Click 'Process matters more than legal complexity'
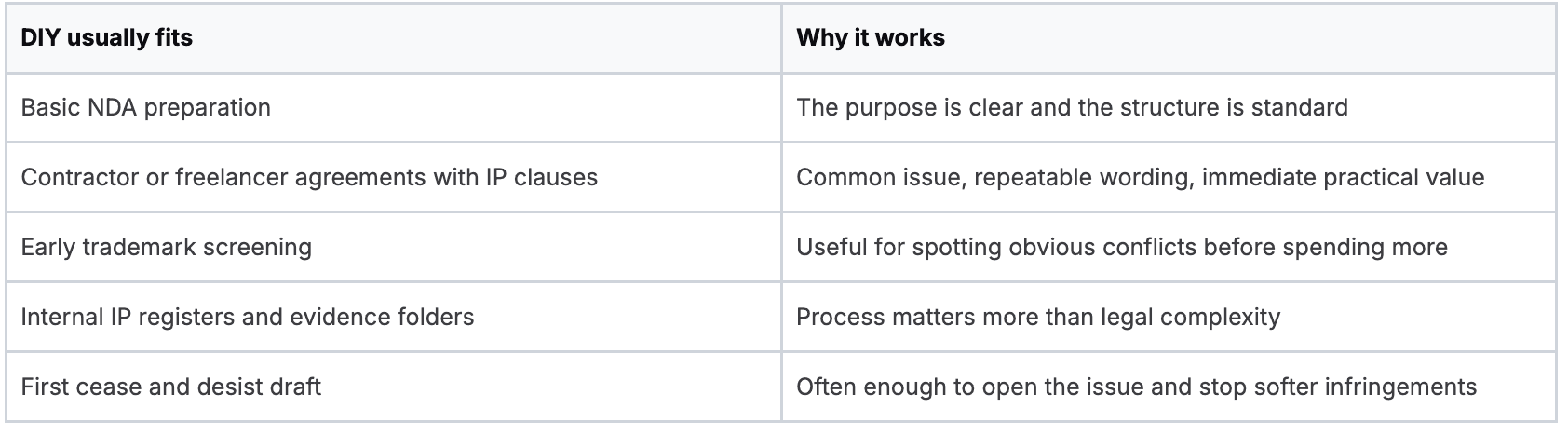This screenshot has width=1568, height=435. pos(1169,317)
